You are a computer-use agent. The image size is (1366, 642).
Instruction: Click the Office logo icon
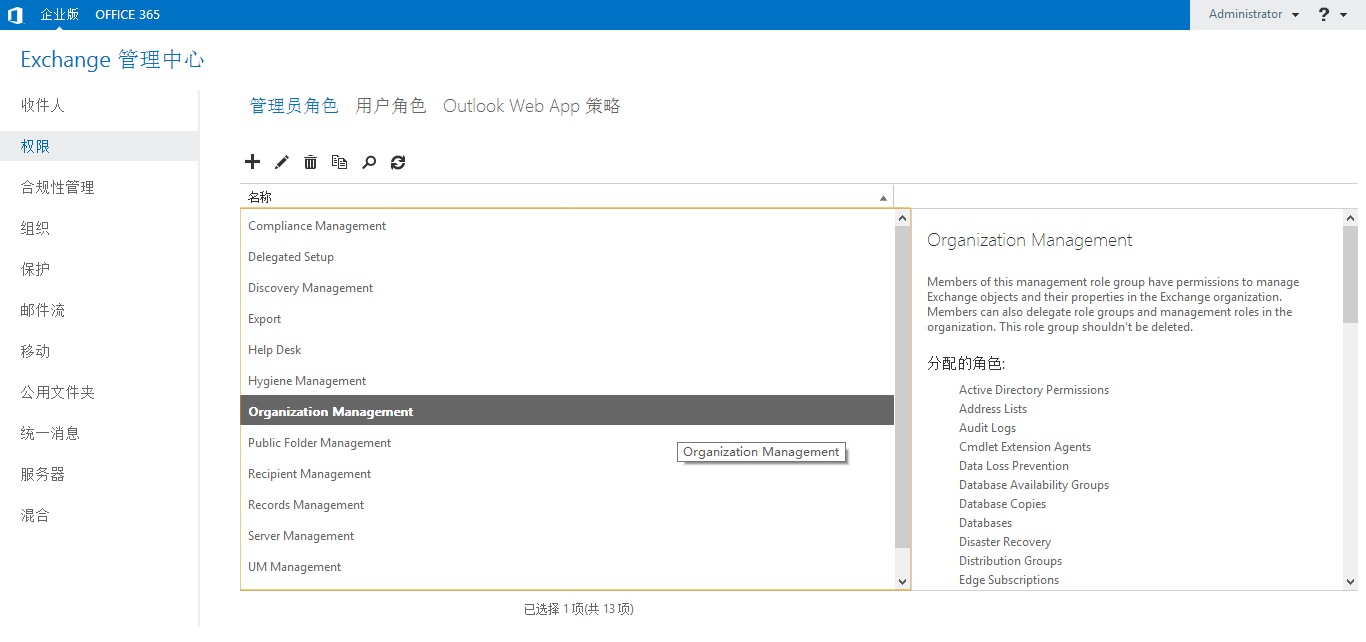tap(15, 15)
